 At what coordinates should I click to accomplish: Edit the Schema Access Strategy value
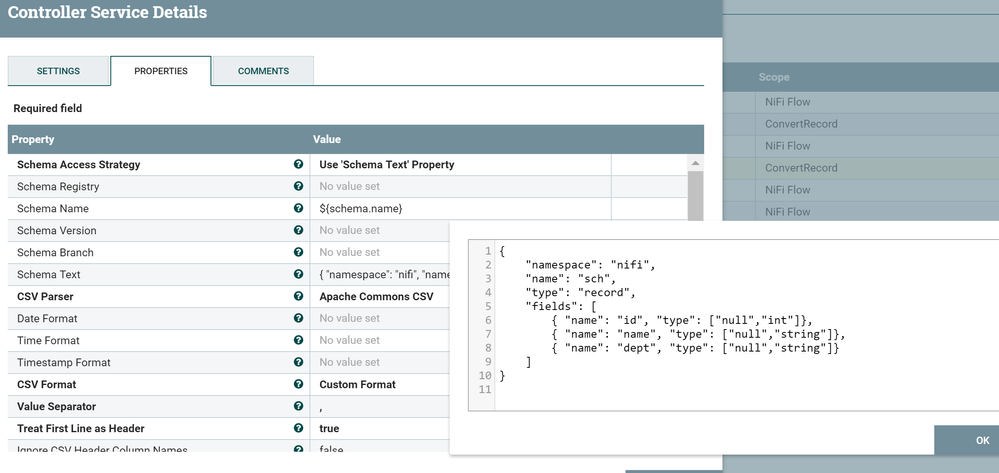point(460,165)
